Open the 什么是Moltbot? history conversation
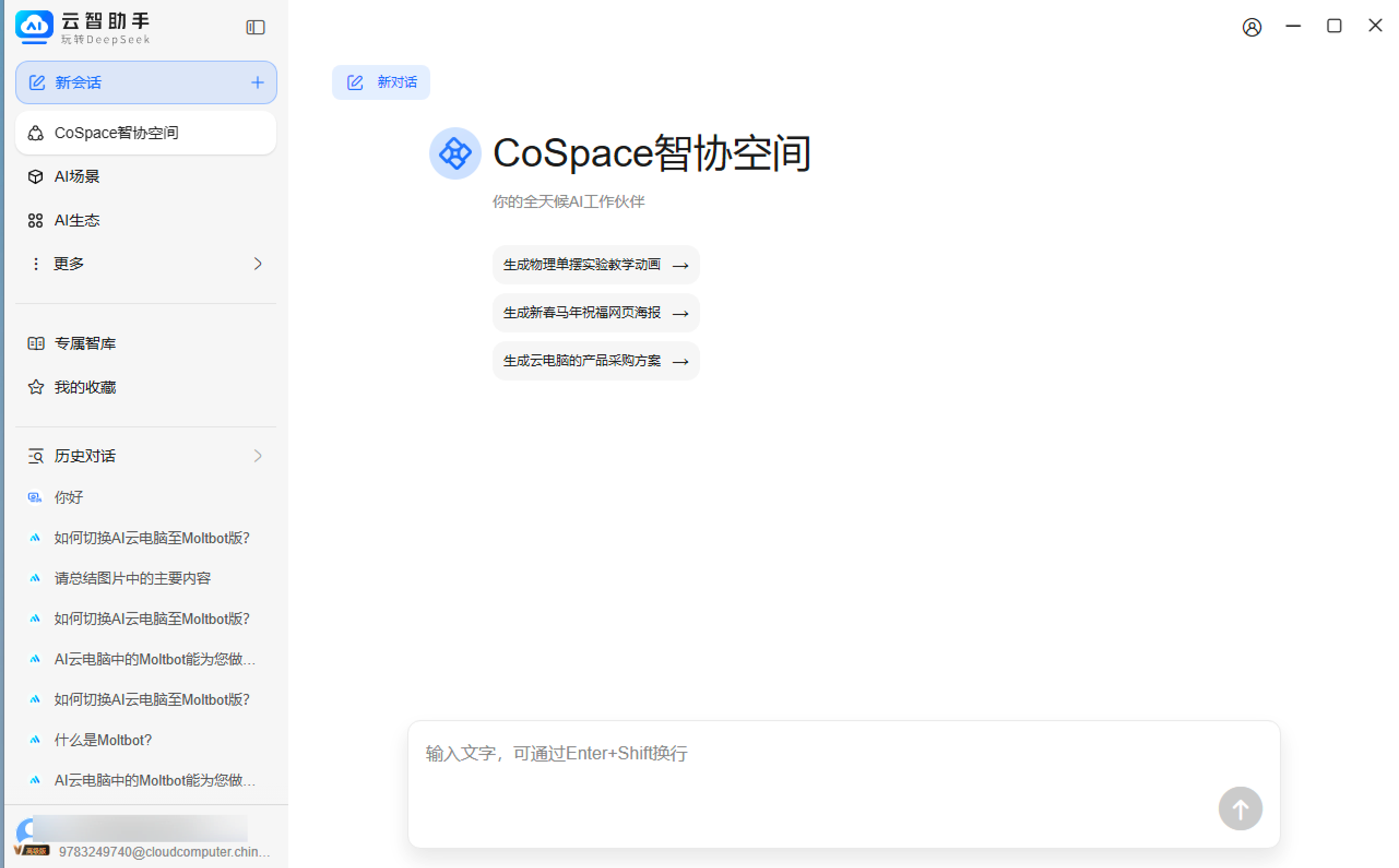This screenshot has width=1399, height=868. coord(103,740)
